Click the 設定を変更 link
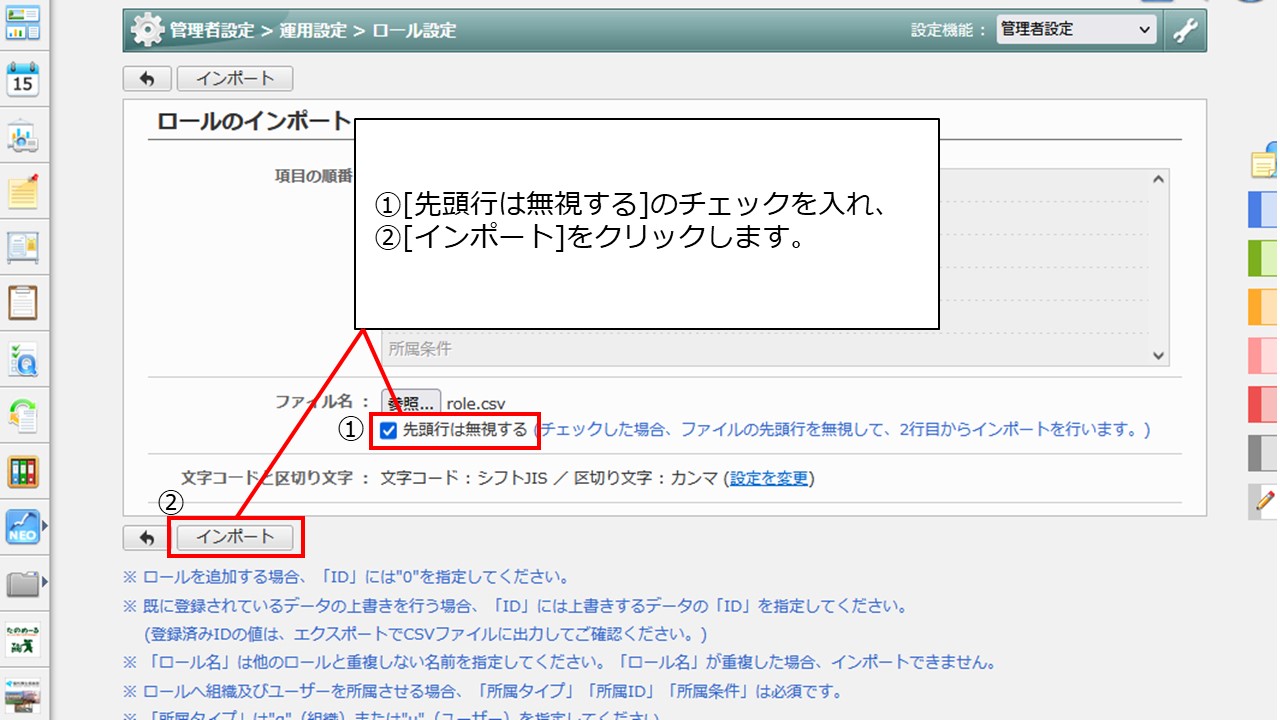 (x=769, y=478)
